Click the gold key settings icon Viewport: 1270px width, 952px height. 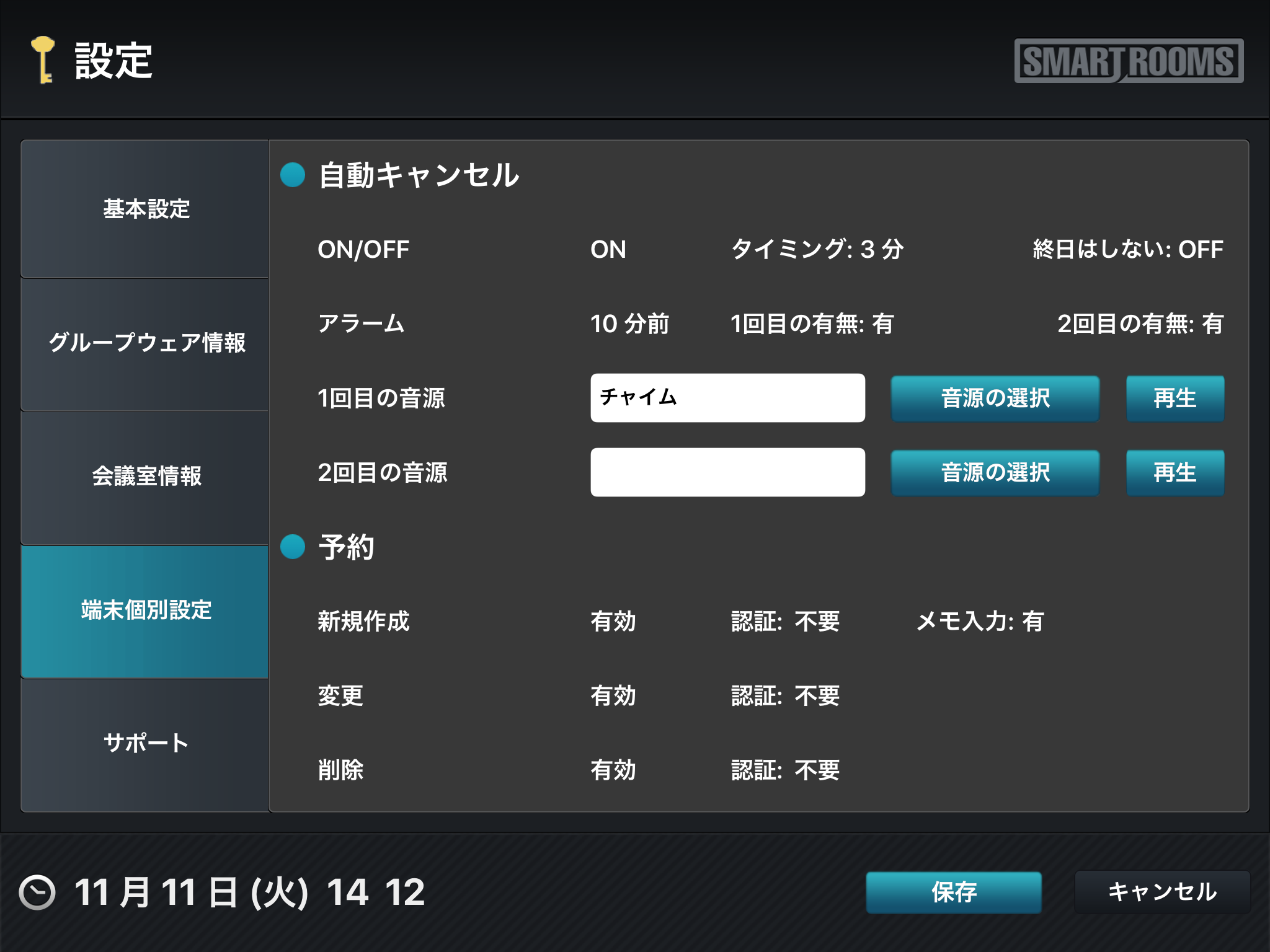pos(43,60)
